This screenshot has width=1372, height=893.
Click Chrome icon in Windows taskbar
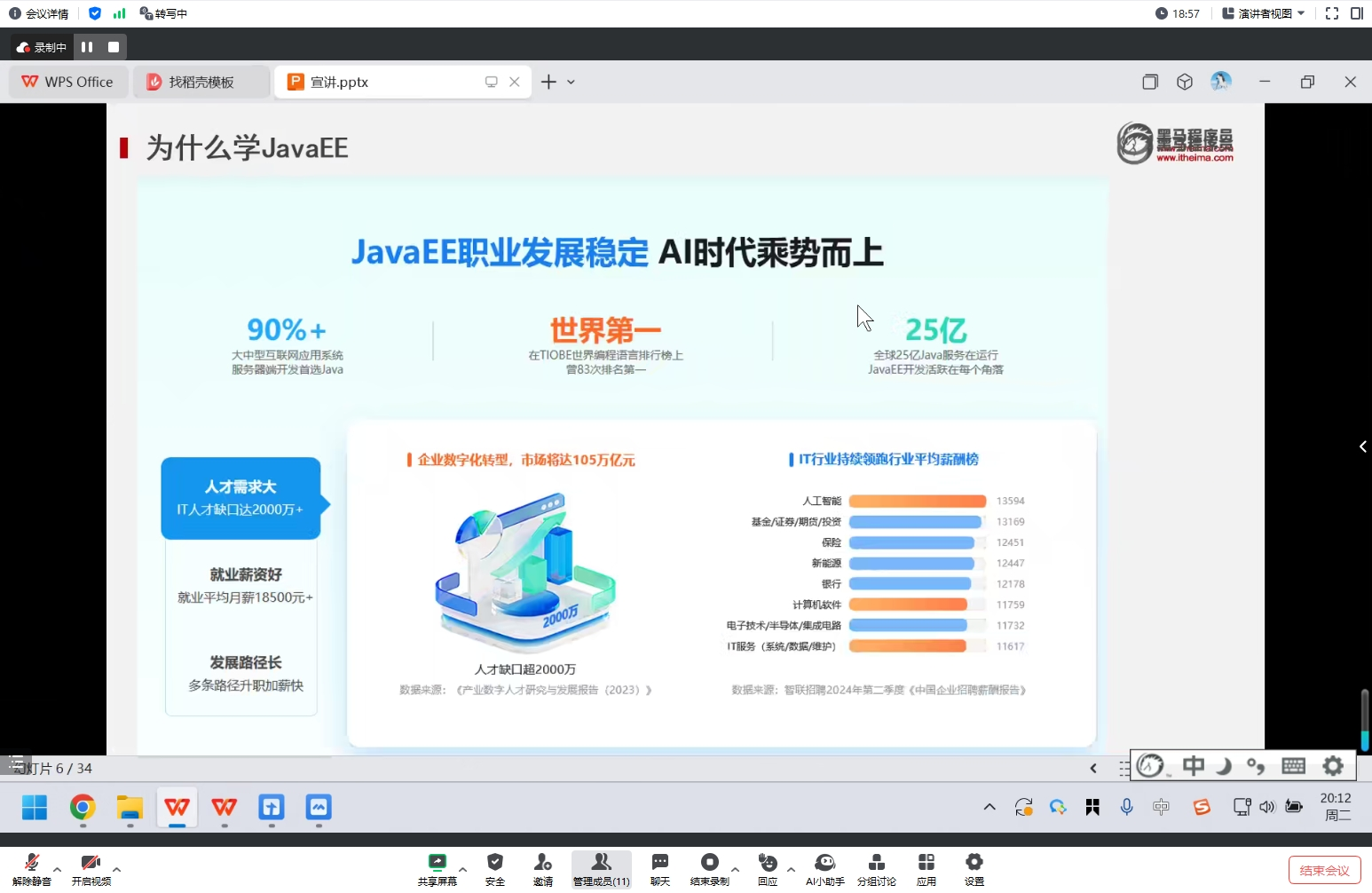click(83, 807)
